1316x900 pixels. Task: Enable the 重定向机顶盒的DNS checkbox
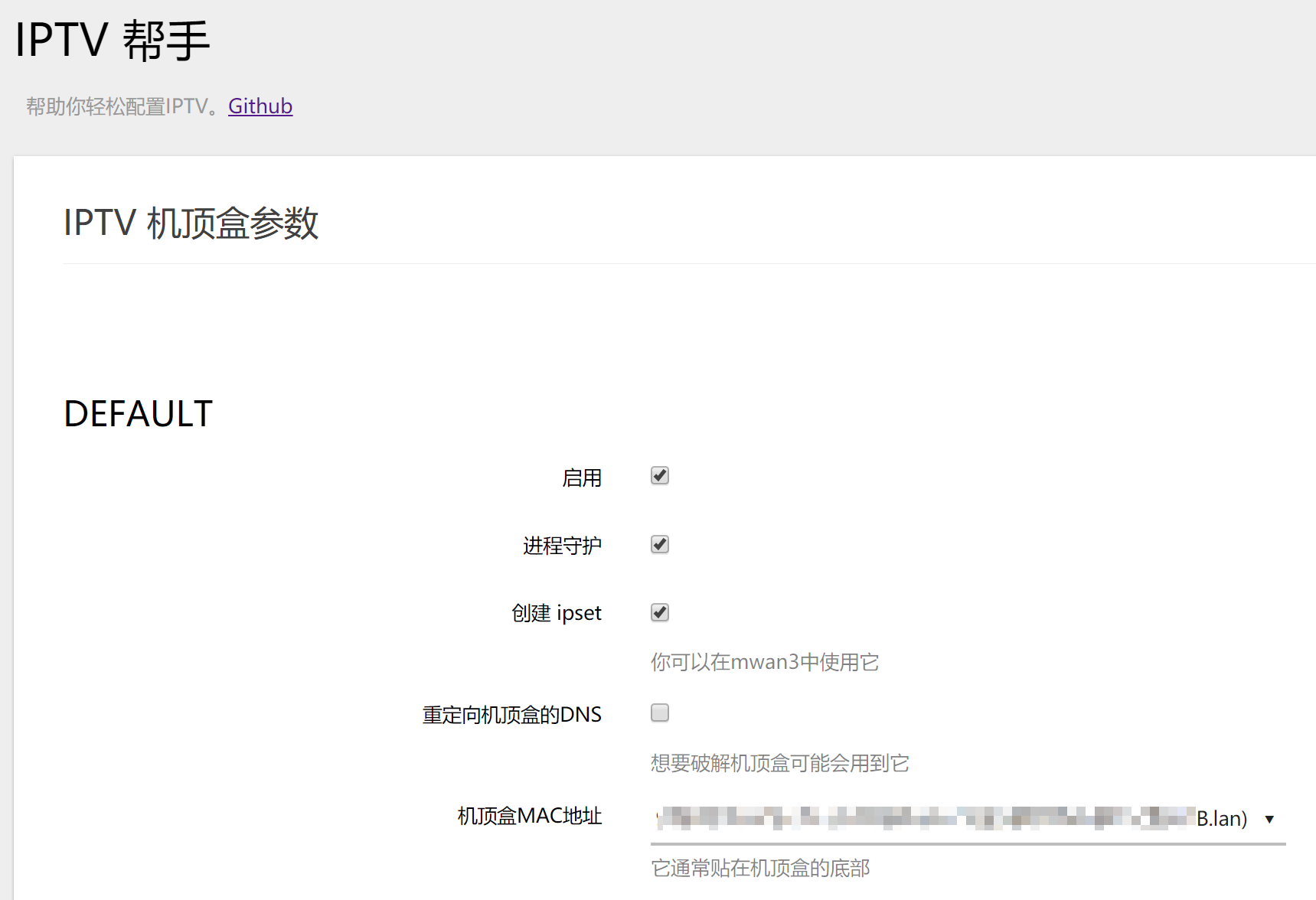pyautogui.click(x=659, y=713)
